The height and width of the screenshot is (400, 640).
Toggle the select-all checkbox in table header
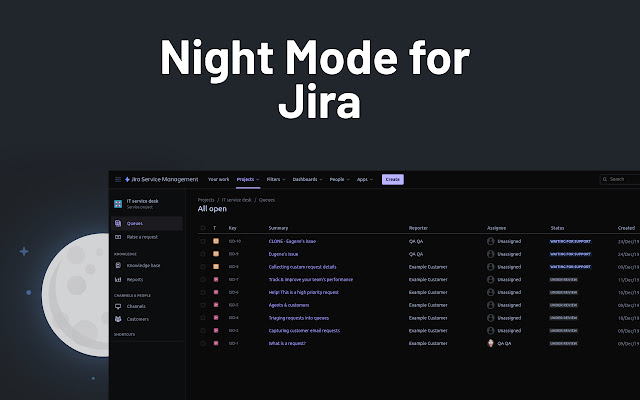pos(202,228)
